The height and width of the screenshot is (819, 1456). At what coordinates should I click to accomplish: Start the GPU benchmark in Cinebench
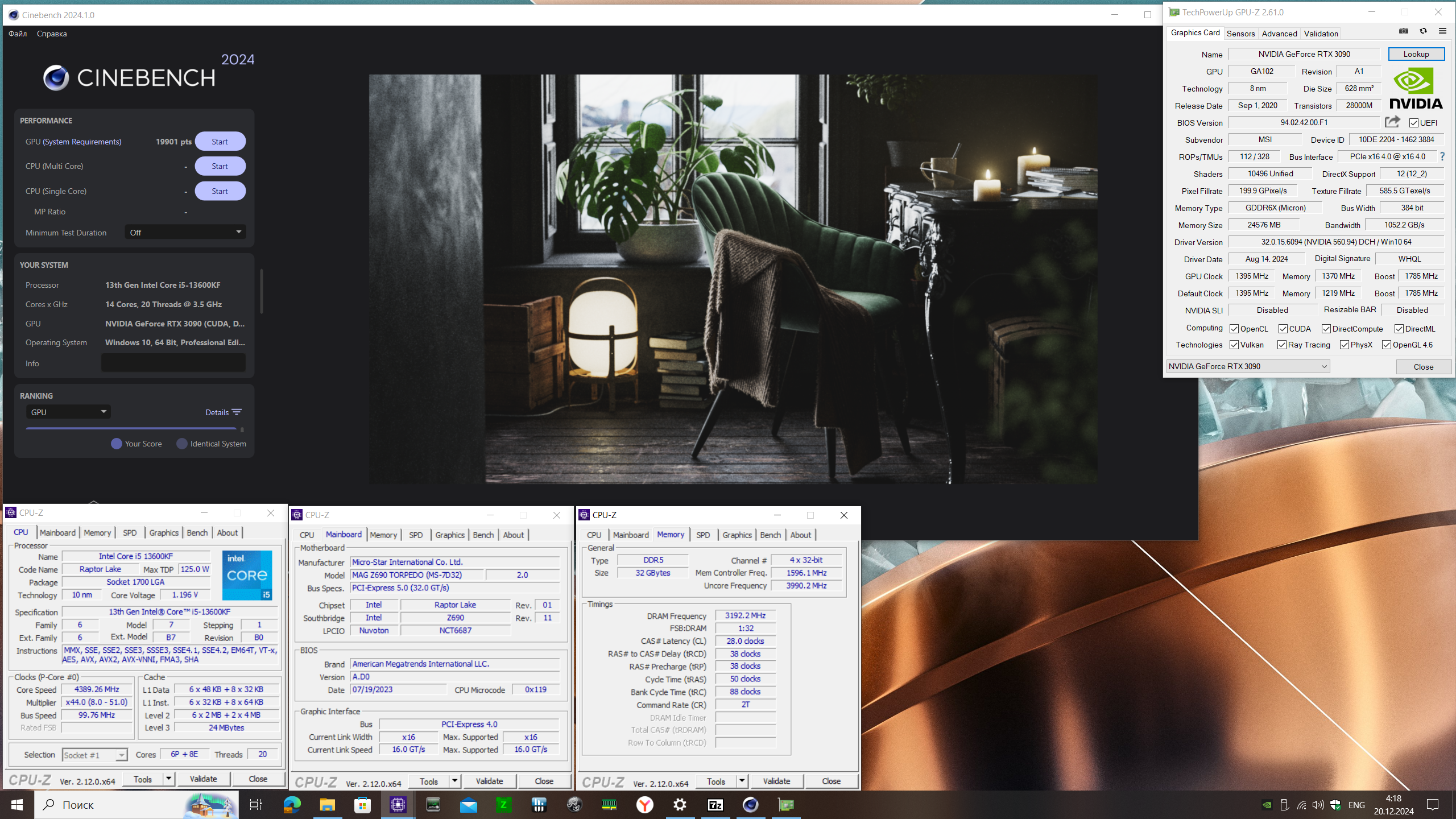tap(220, 142)
